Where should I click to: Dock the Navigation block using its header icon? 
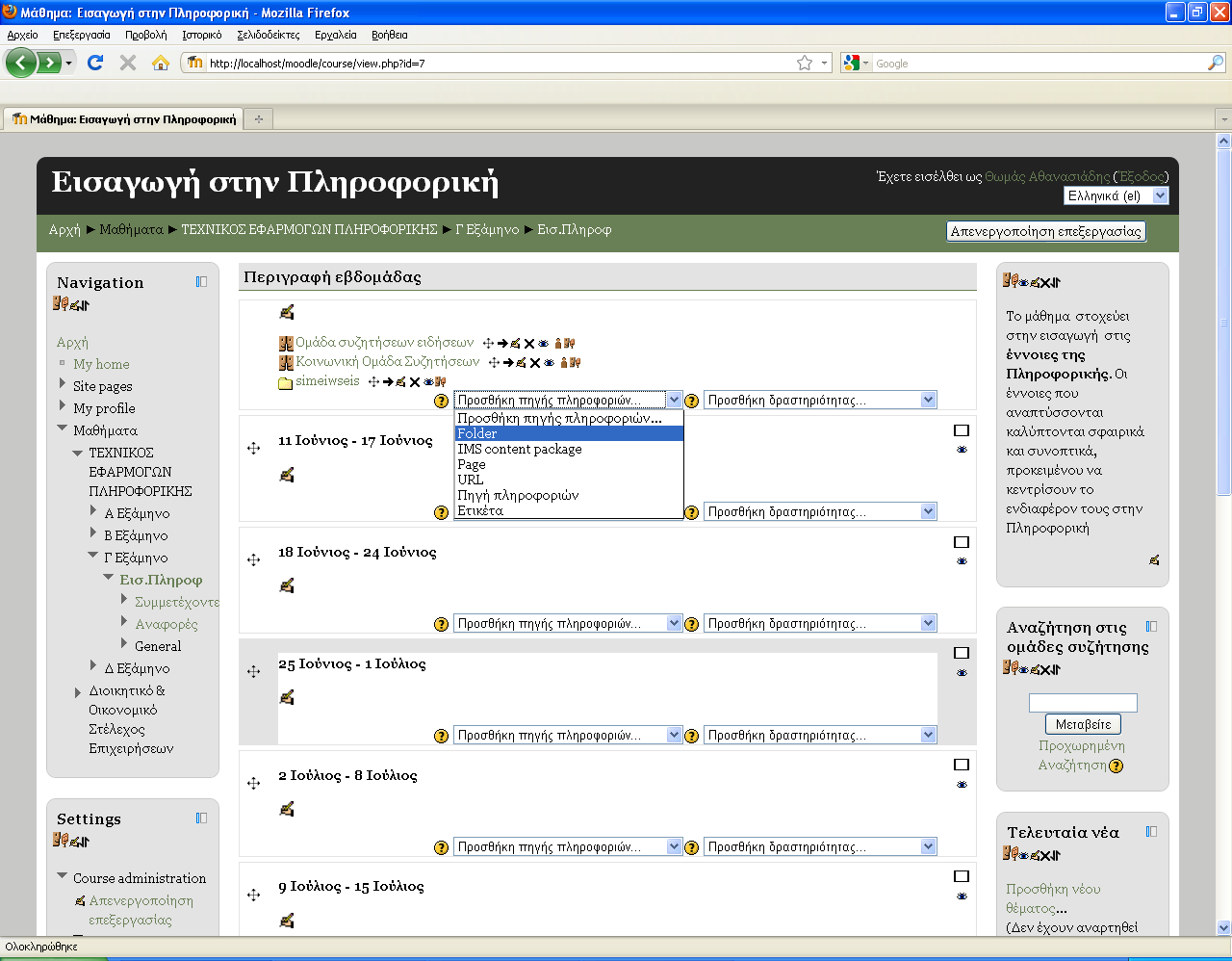201,282
